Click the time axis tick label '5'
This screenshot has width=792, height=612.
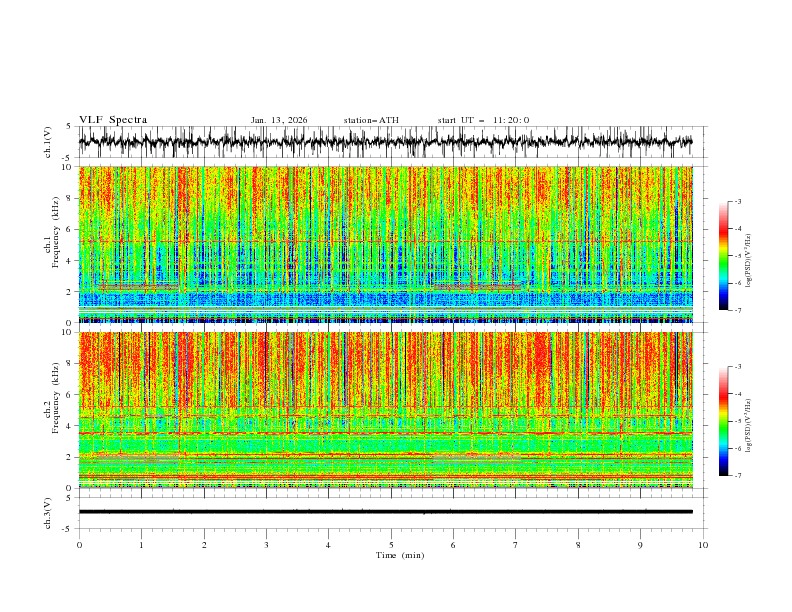[391, 545]
